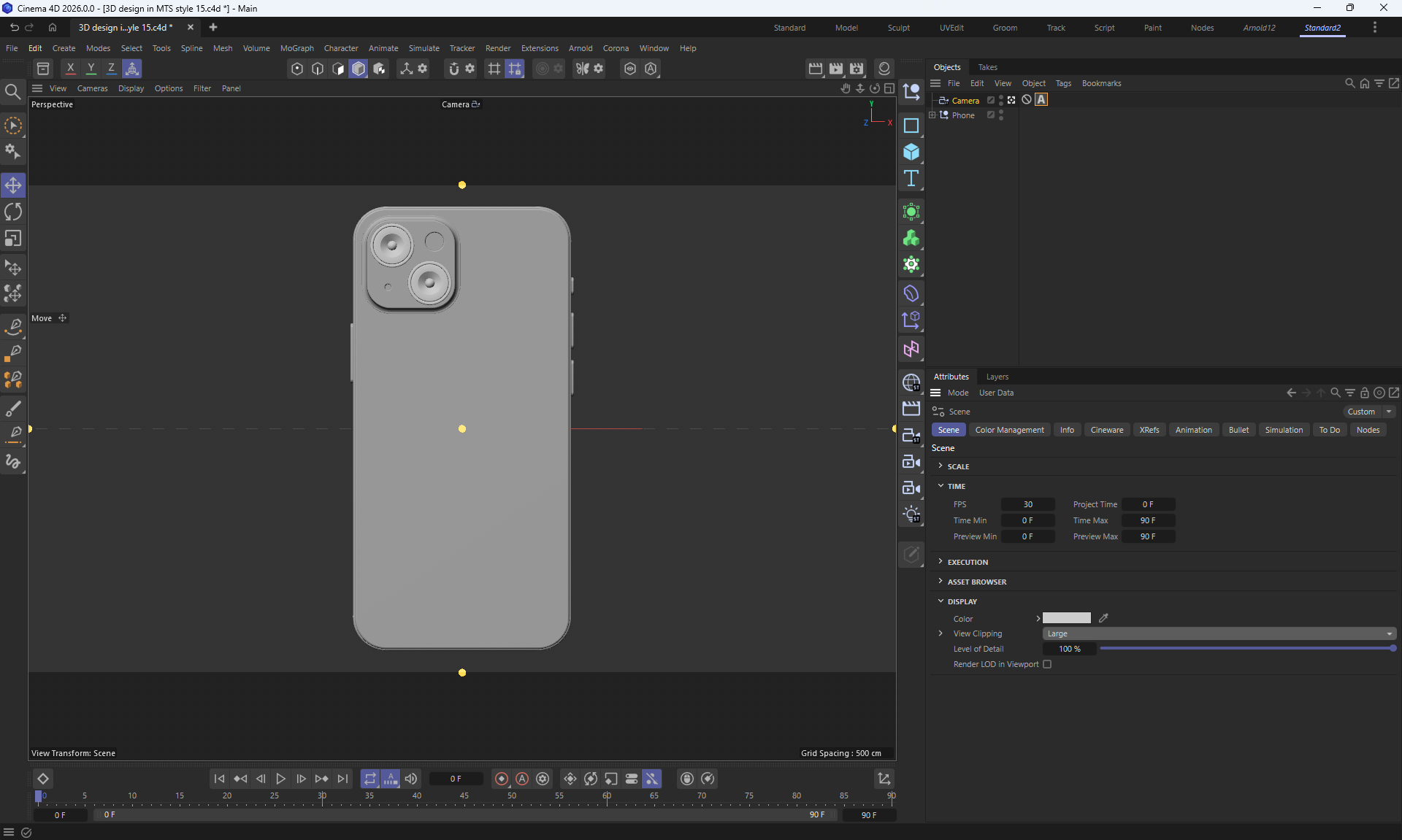Open Render Settings icon
The height and width of the screenshot is (840, 1402).
[857, 69]
